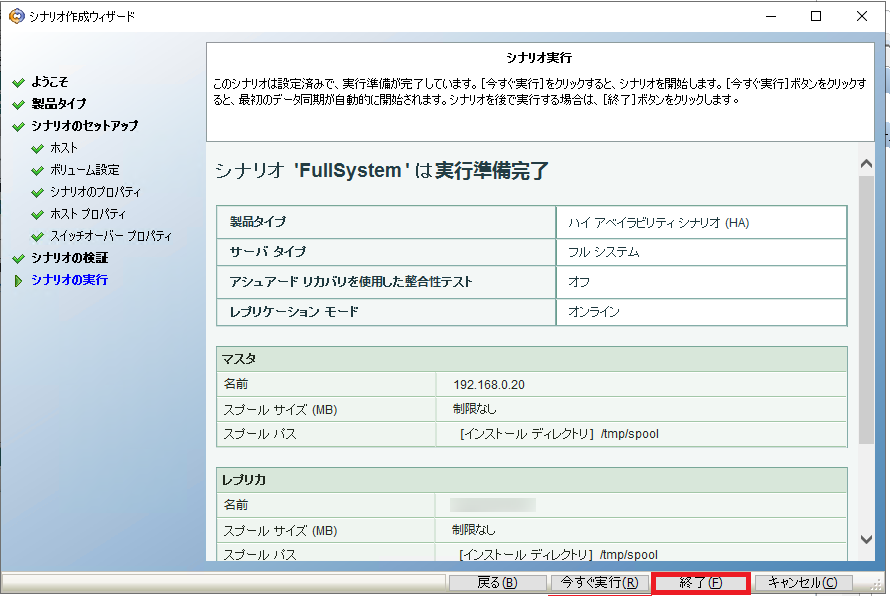Click the wizard app icon in title bar
Screen dimensions: 890x596
tap(15, 16)
